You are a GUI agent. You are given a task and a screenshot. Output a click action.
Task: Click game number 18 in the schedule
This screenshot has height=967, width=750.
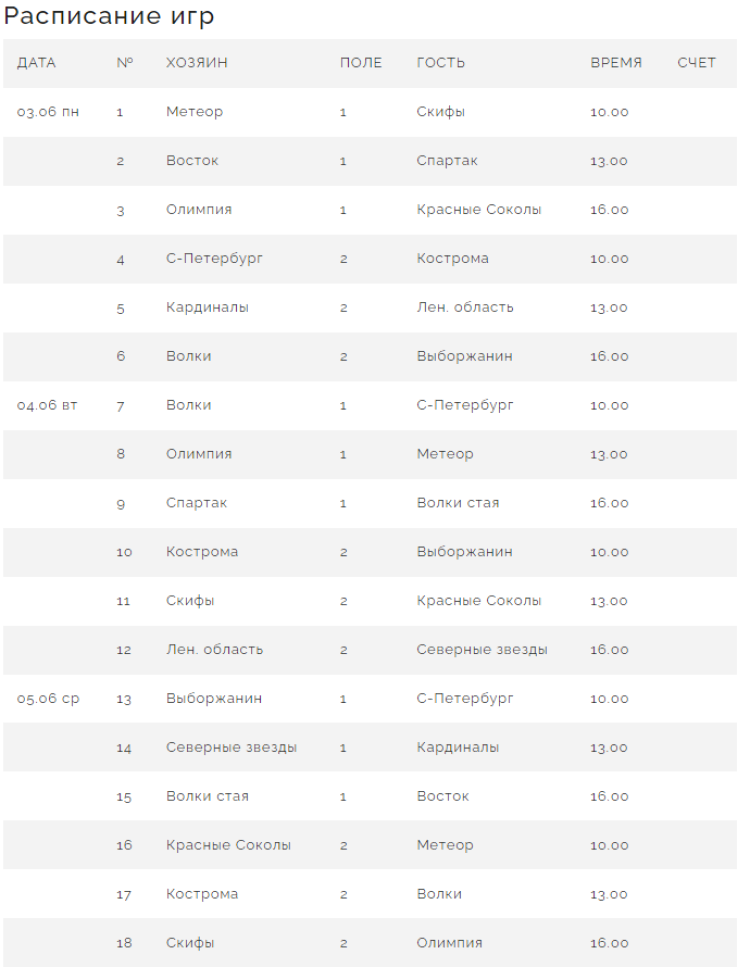124,943
